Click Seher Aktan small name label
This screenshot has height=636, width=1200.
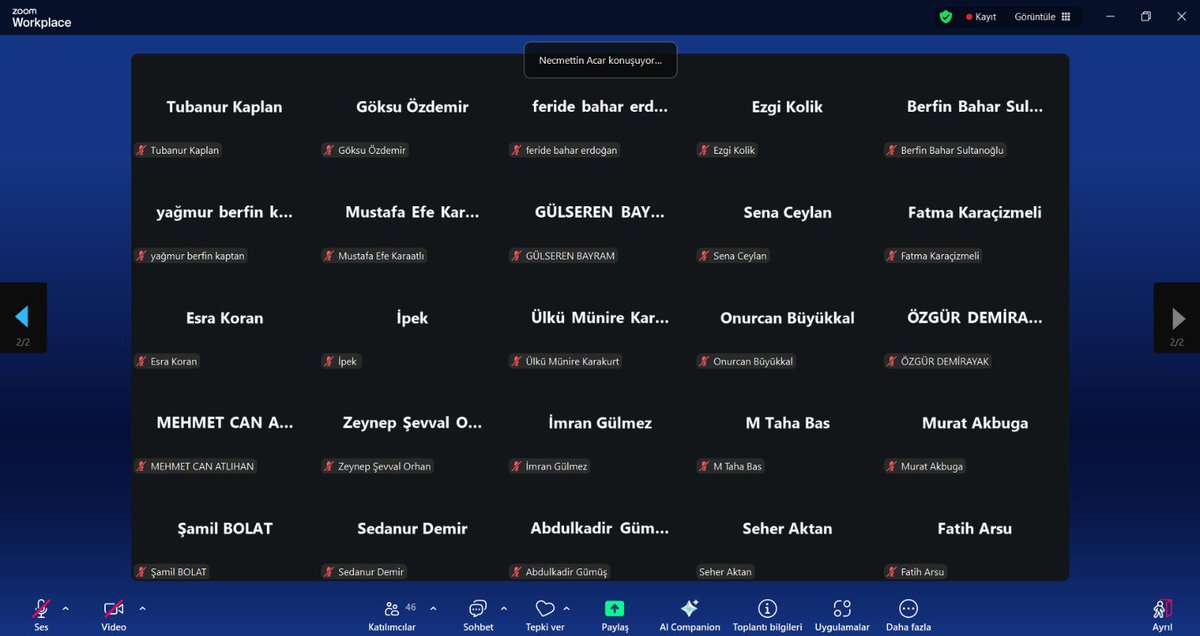coord(725,572)
